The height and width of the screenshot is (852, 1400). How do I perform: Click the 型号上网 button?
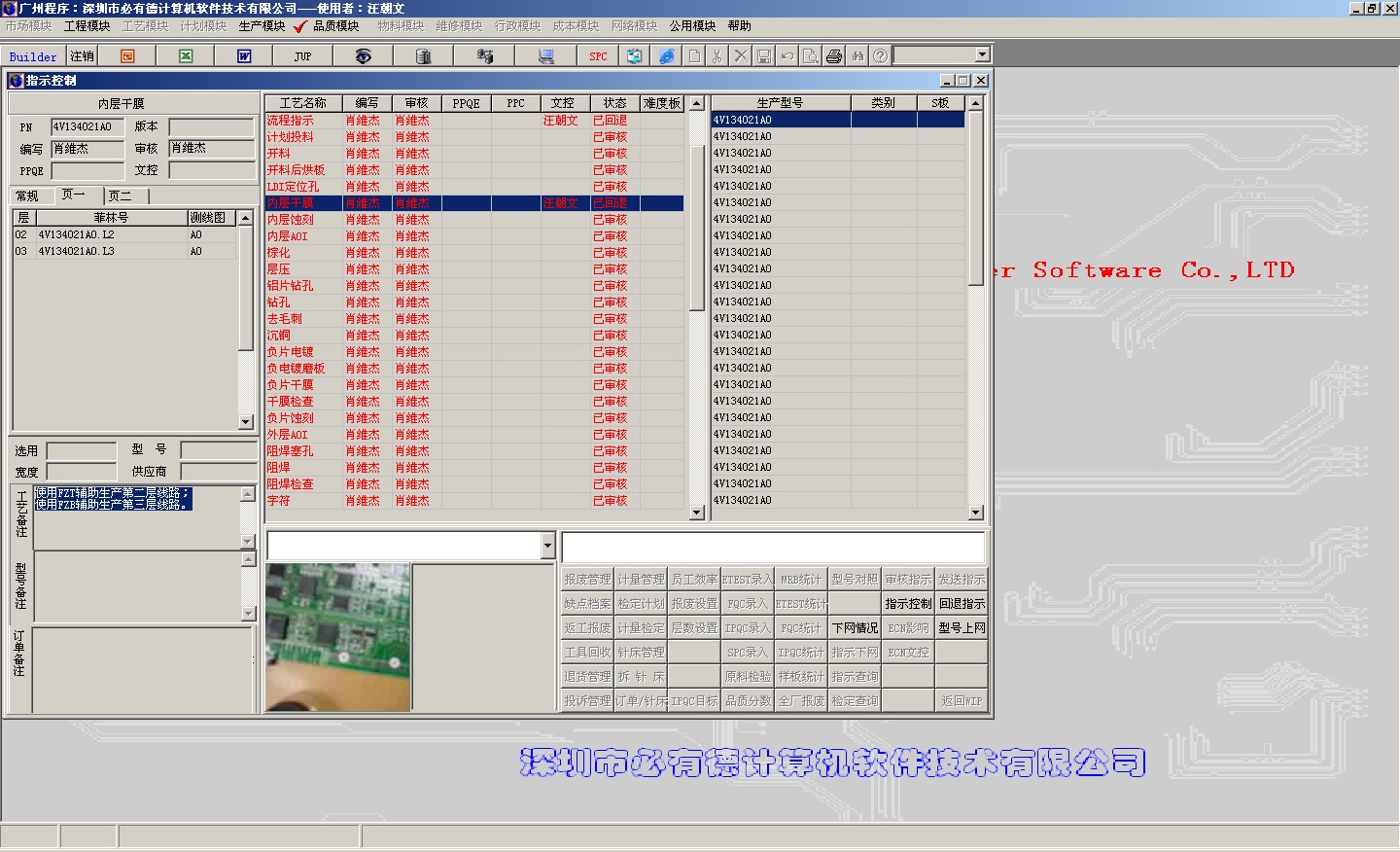click(x=962, y=628)
